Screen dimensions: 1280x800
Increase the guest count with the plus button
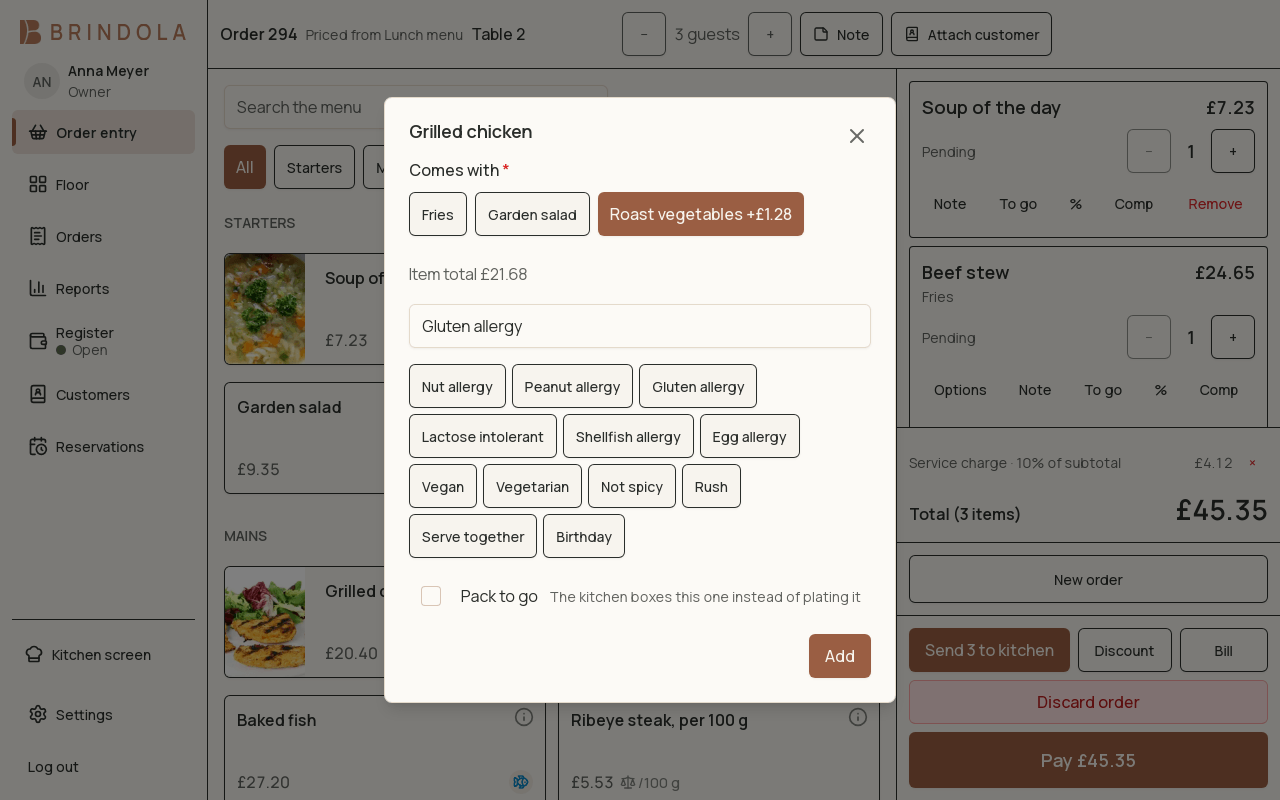coord(770,34)
